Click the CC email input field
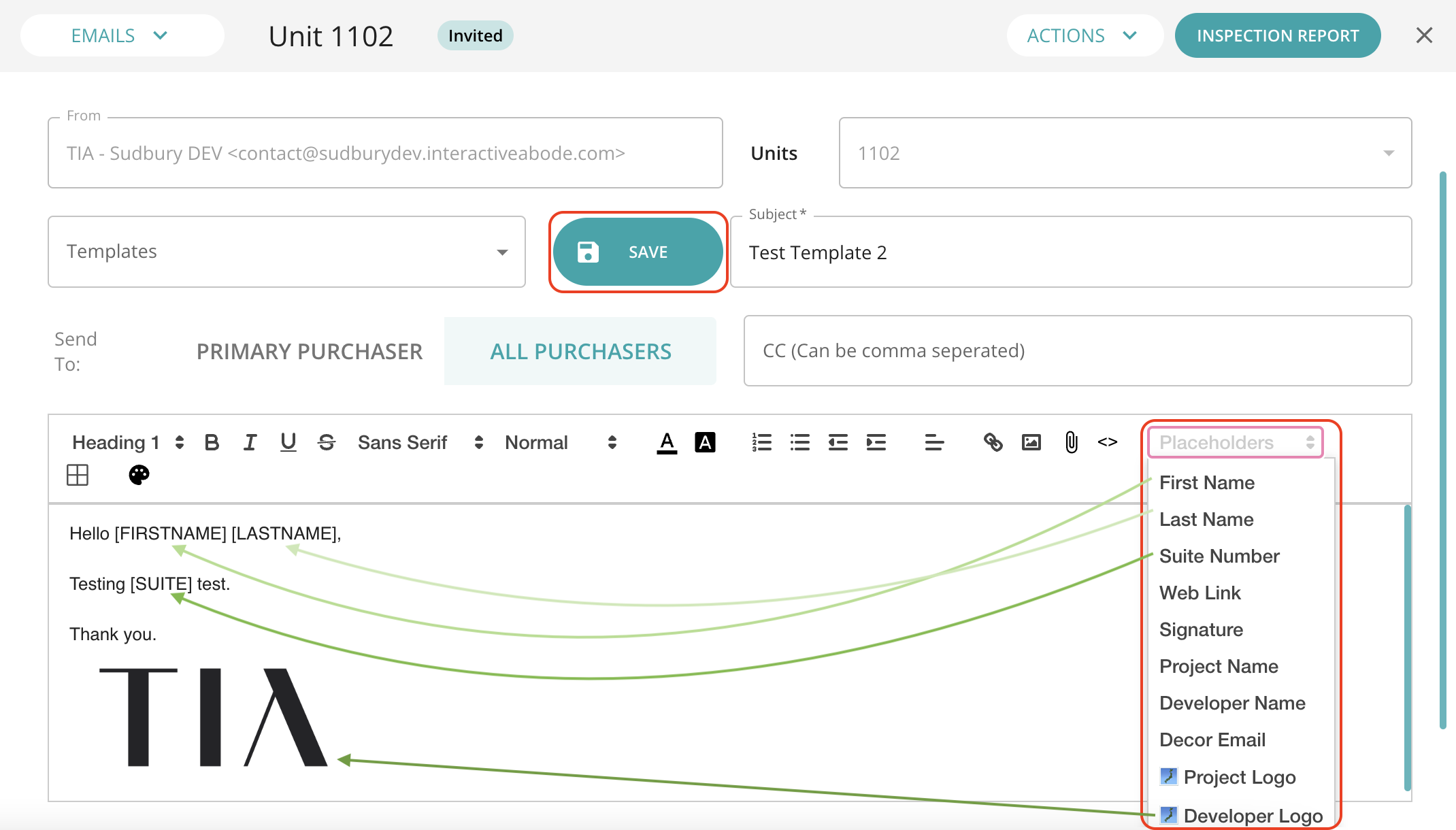 point(1078,351)
